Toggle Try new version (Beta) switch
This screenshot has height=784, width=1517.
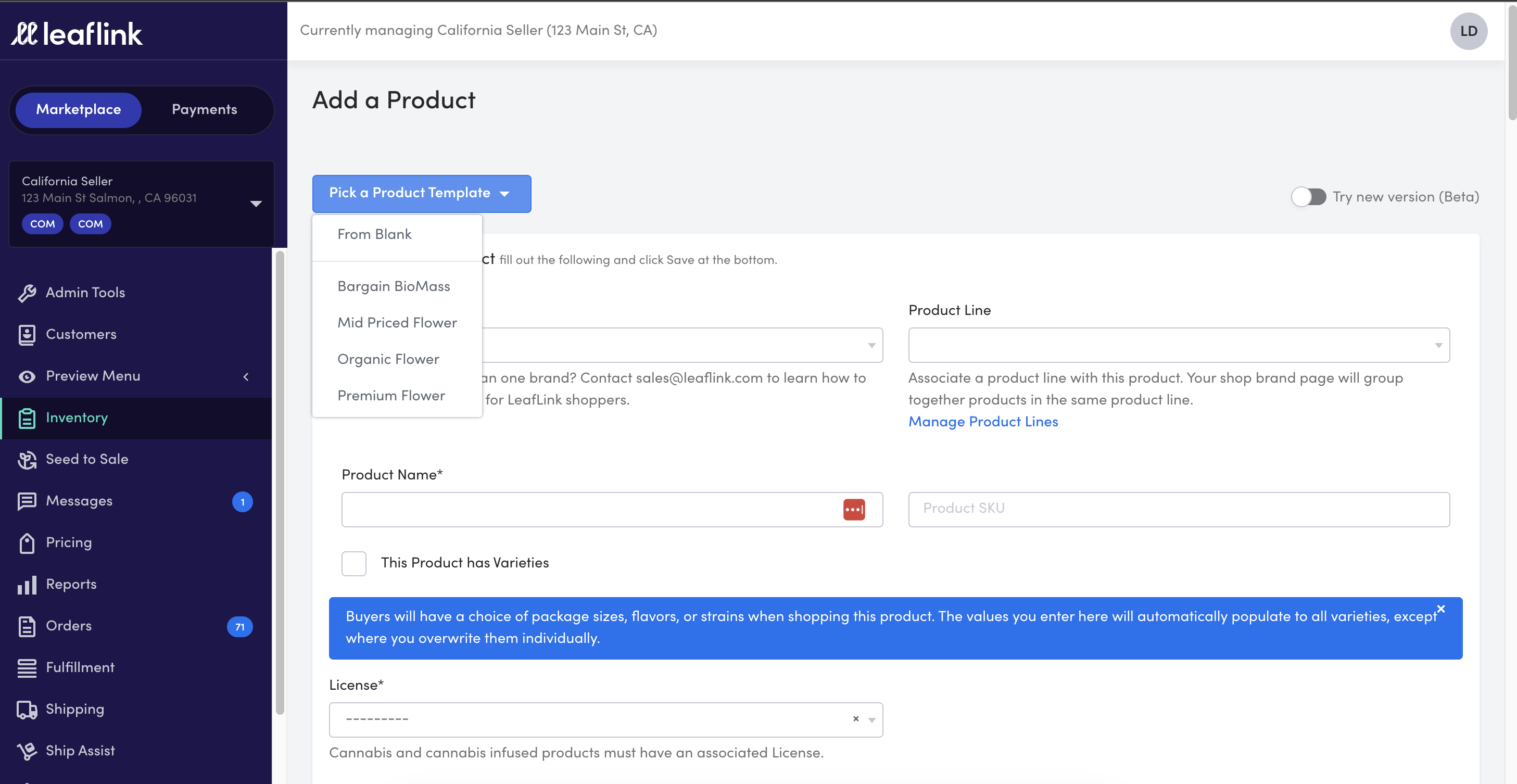coord(1308,197)
